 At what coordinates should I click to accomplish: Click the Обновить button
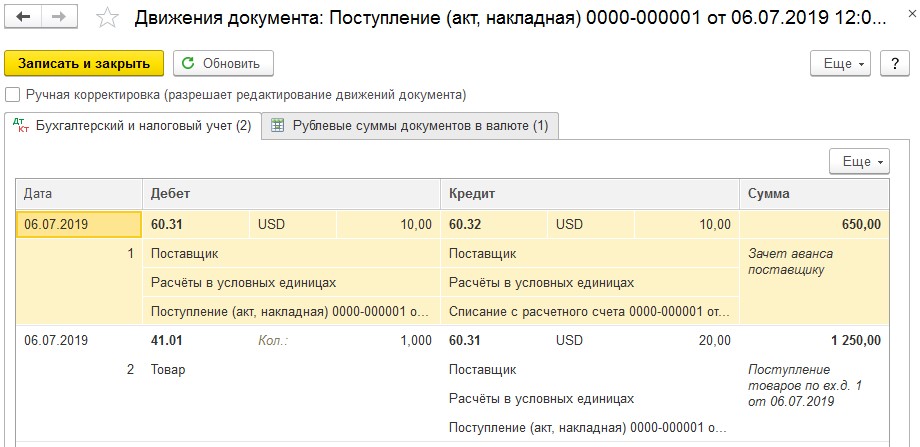[x=223, y=63]
